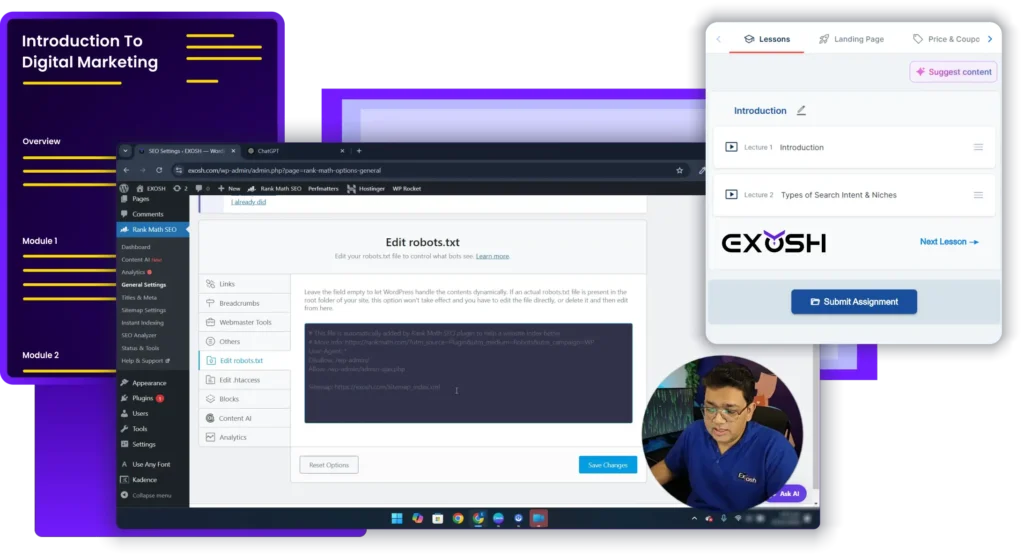Click inside the robots.txt text area
1024x558 pixels.
click(468, 373)
